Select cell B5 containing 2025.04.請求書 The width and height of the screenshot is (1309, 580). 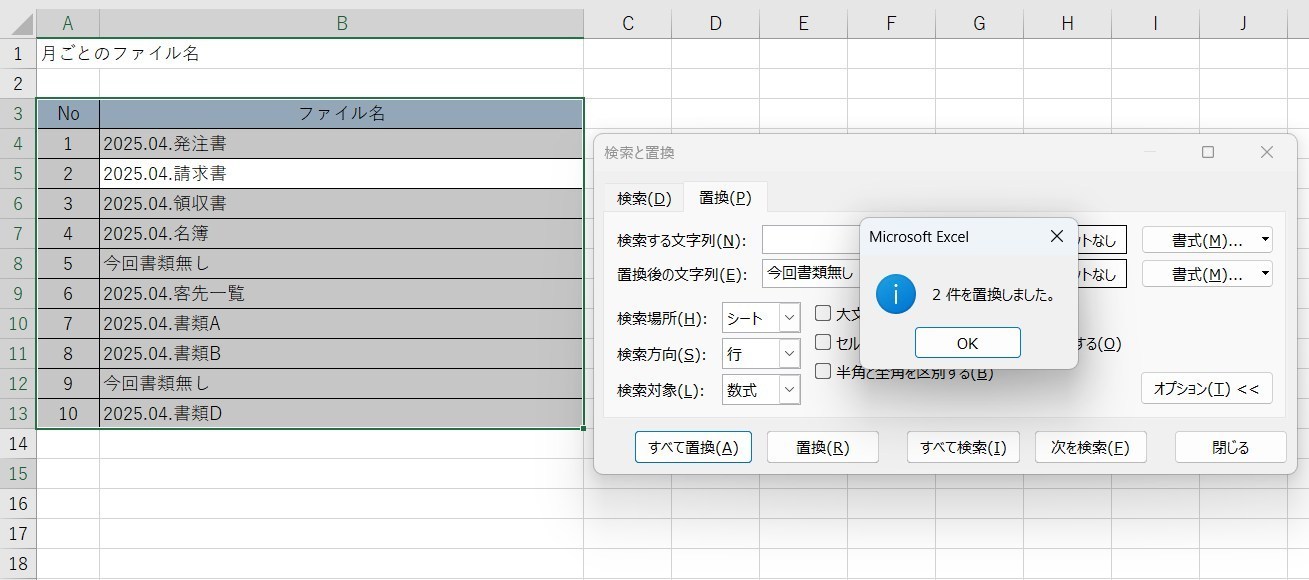pos(341,174)
